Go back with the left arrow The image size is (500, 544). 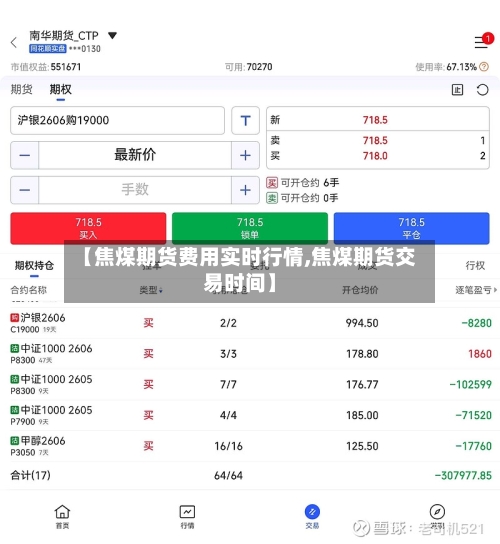click(x=14, y=43)
